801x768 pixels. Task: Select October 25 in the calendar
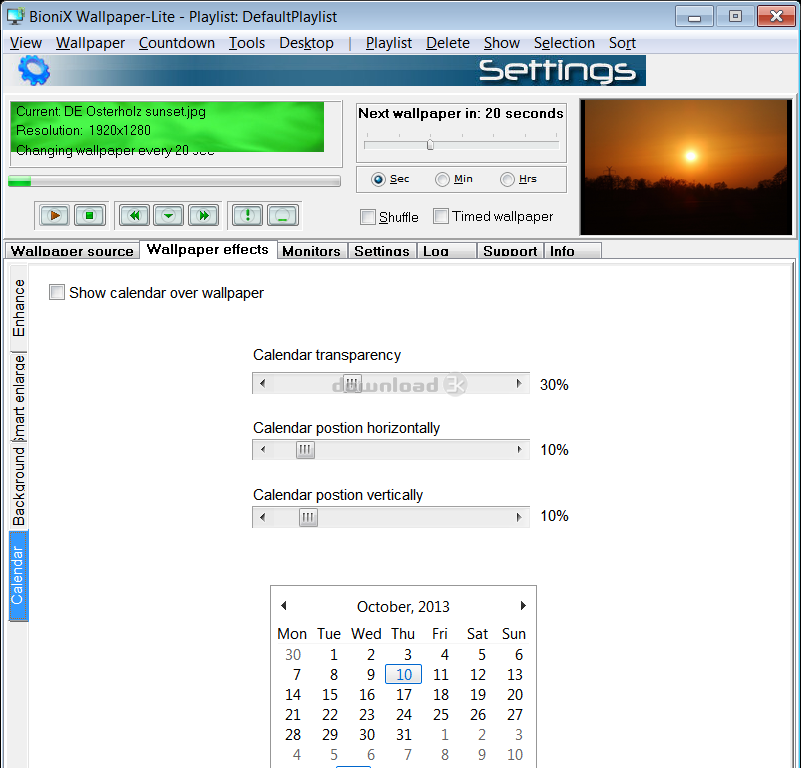(440, 715)
